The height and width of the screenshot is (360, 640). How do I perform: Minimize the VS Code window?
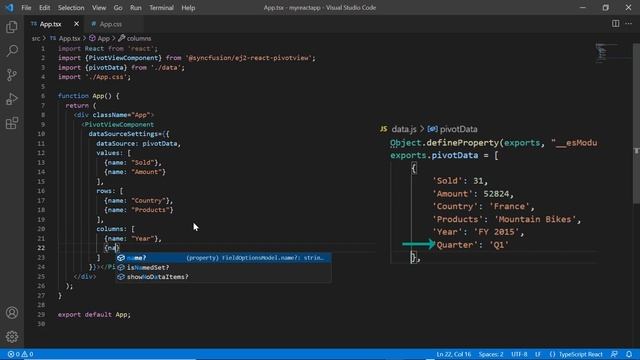[582, 8]
